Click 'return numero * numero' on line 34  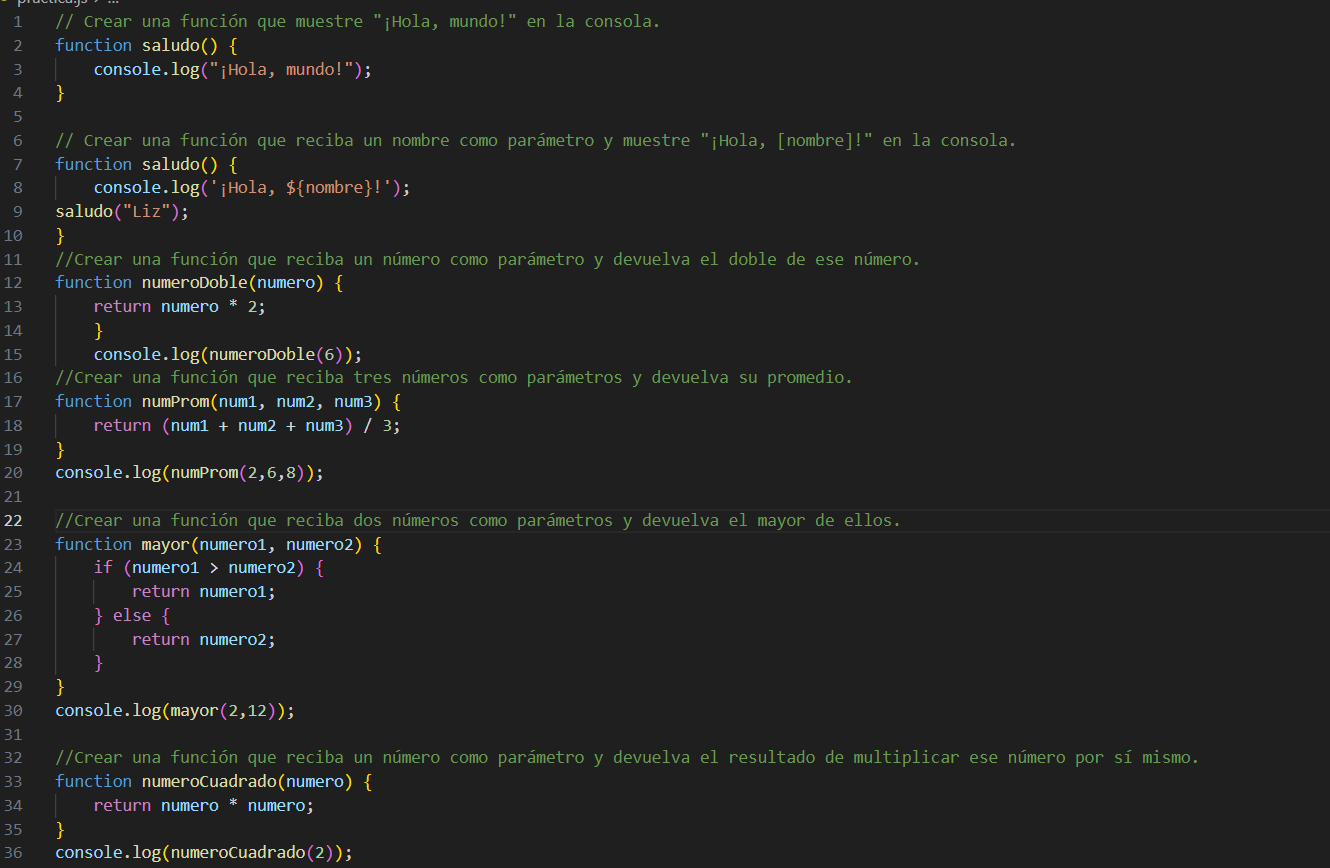click(204, 806)
